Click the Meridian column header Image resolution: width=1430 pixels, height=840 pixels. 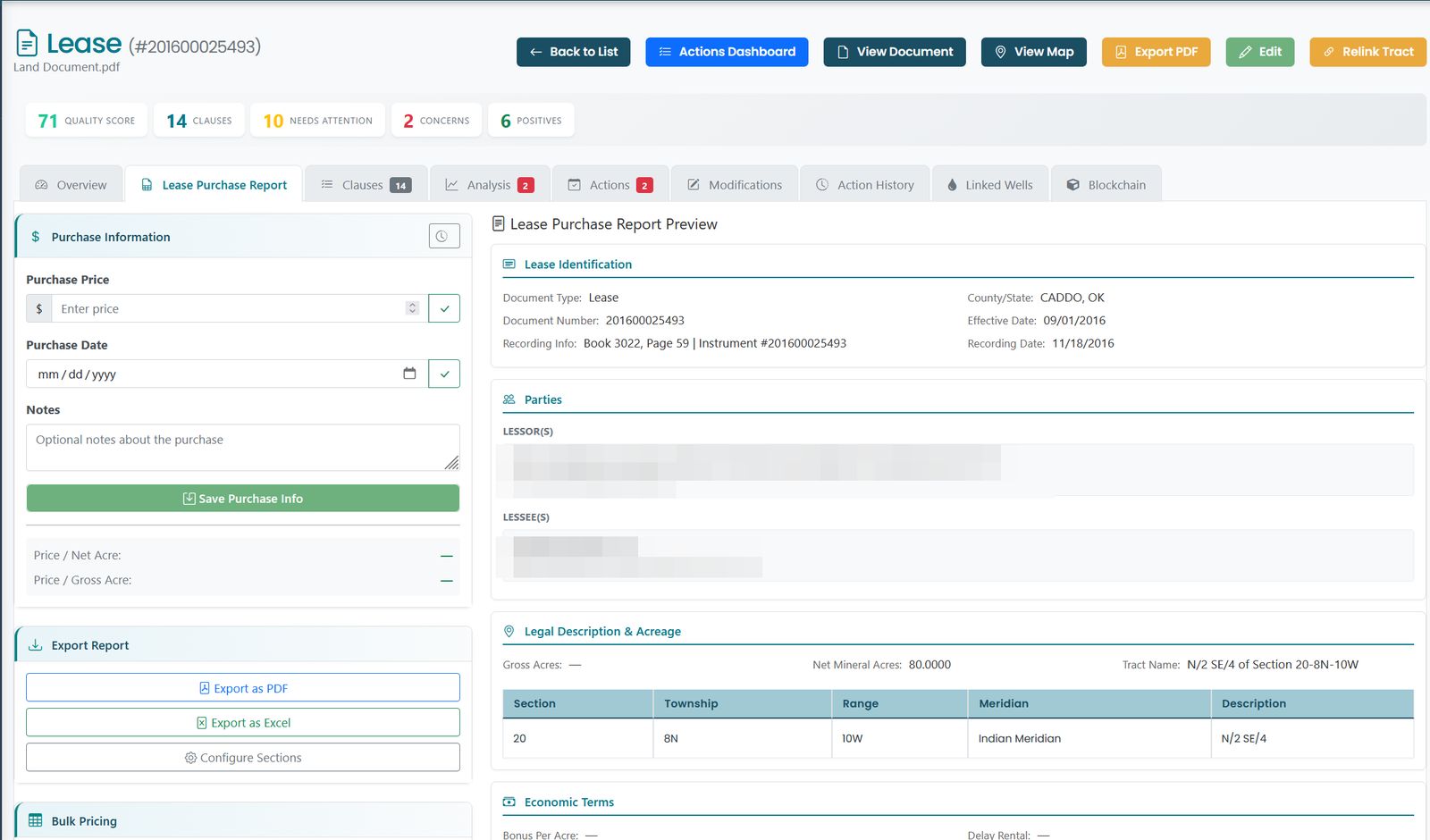click(x=1089, y=703)
